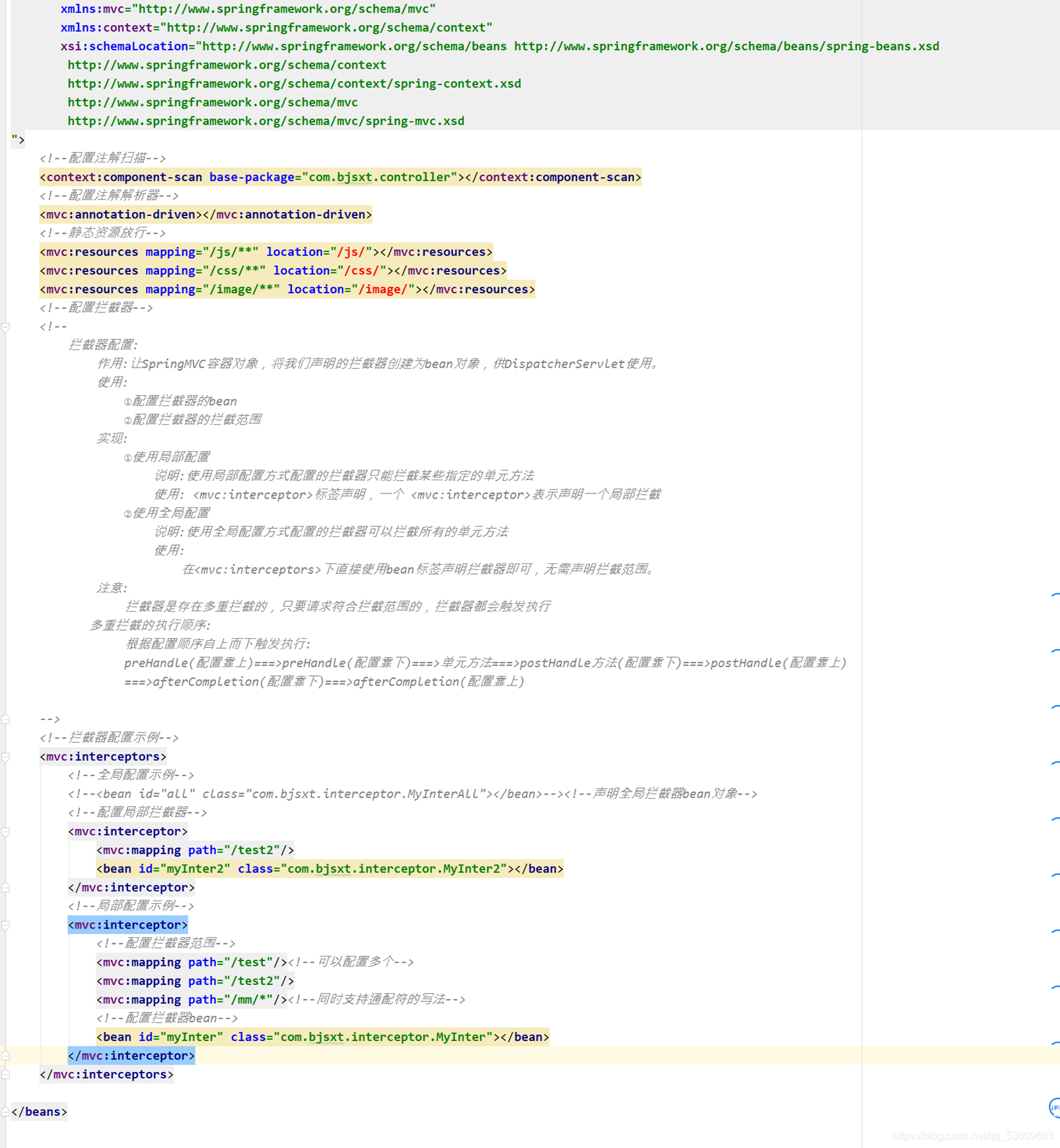The width and height of the screenshot is (1060, 1148).
Task: Click fold marker beside first </mvc:interceptor> closing tag
Action: pyautogui.click(x=5, y=888)
